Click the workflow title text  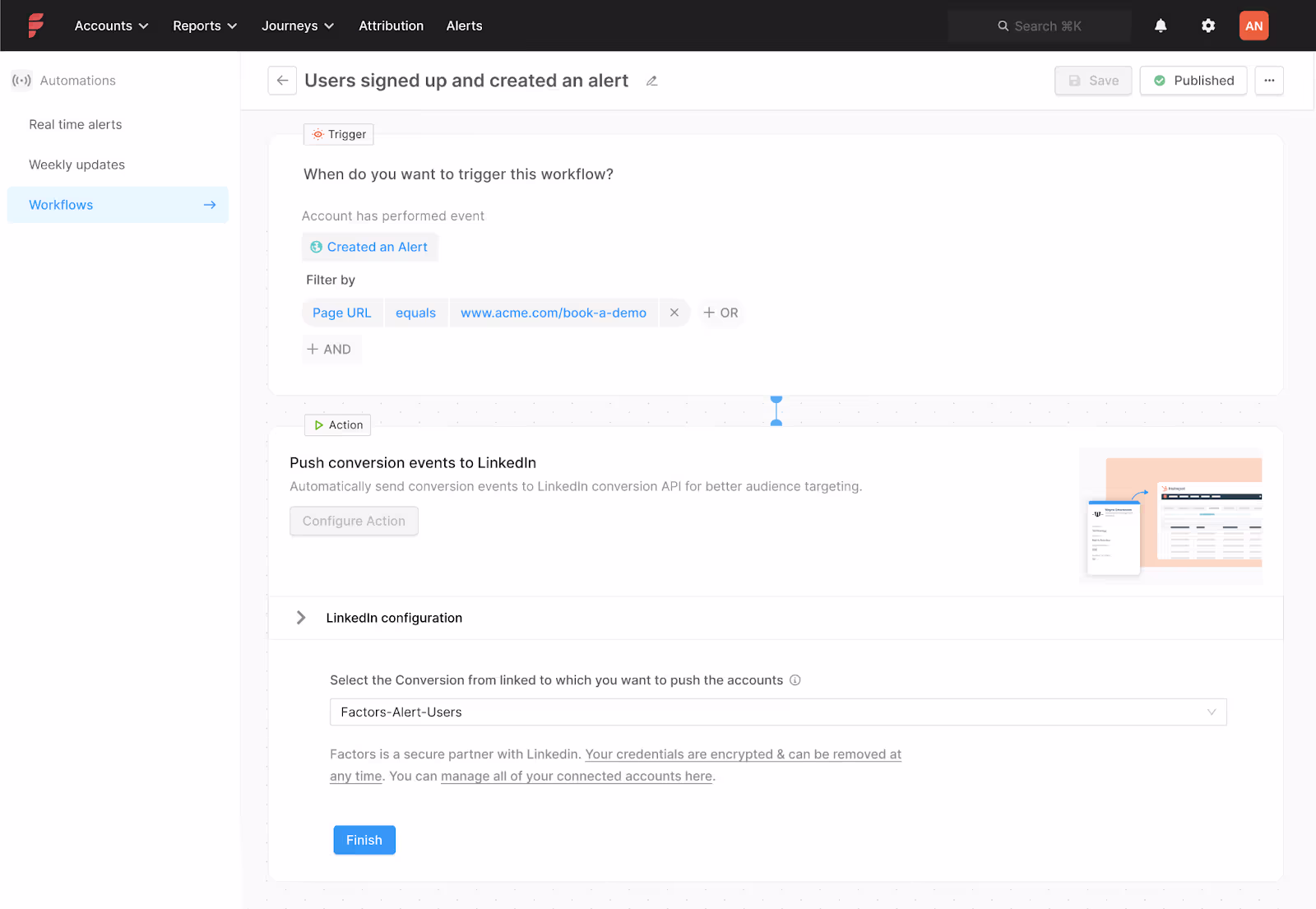tap(466, 81)
